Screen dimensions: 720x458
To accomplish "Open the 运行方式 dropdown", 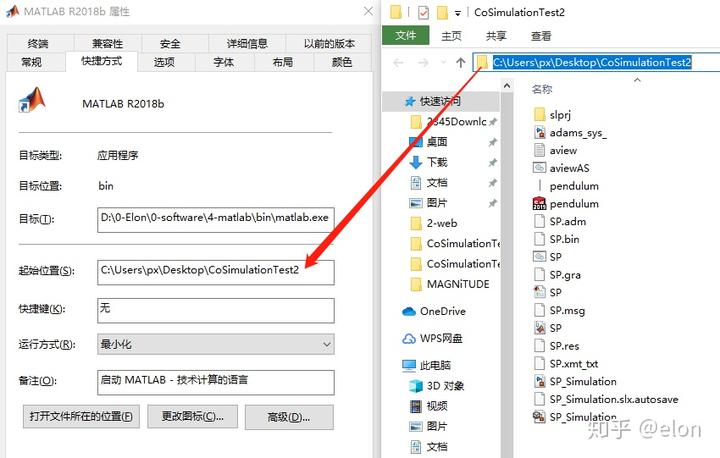I will [216, 344].
